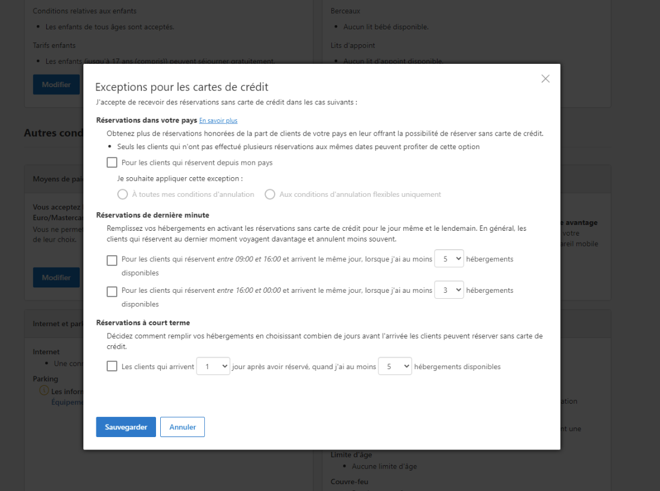
Task: Close the credit card exceptions dialog
Action: [545, 79]
